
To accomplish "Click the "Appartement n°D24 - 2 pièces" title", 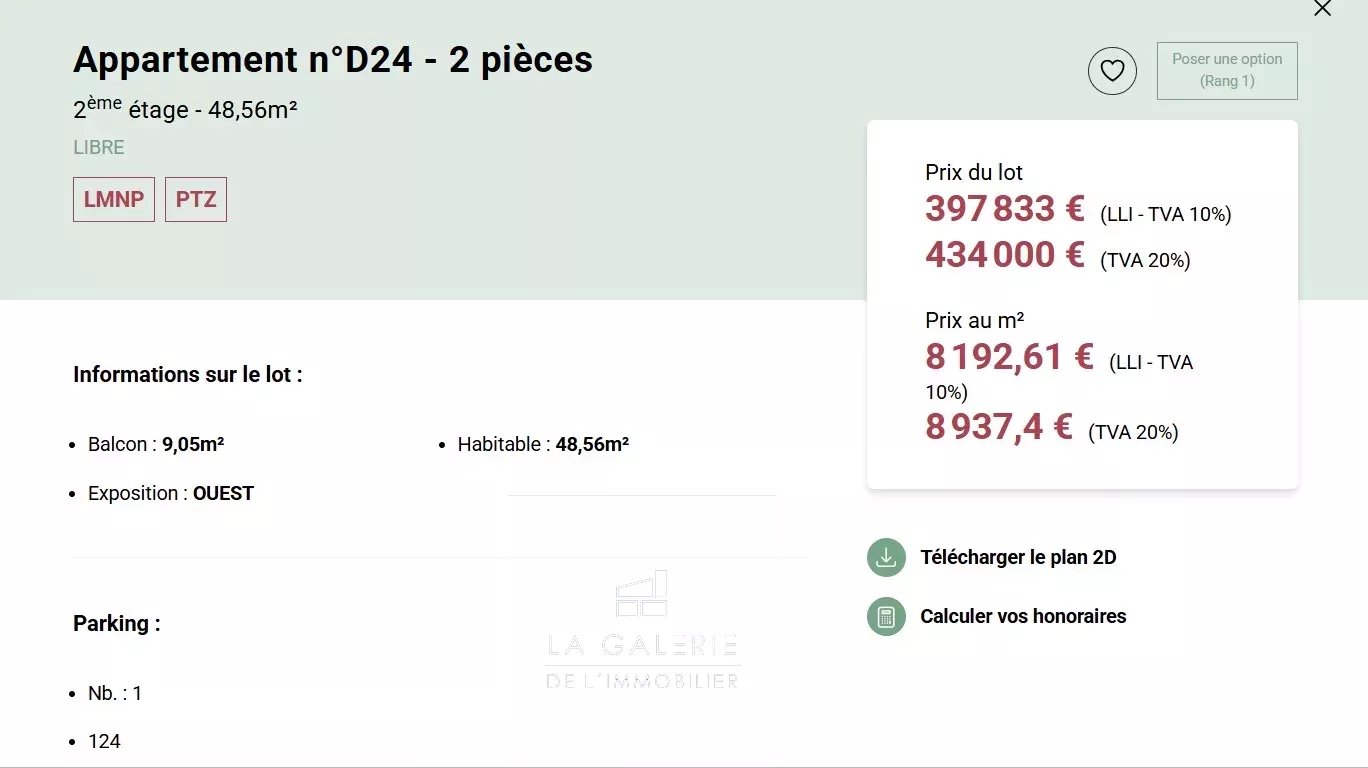I will (x=333, y=60).
